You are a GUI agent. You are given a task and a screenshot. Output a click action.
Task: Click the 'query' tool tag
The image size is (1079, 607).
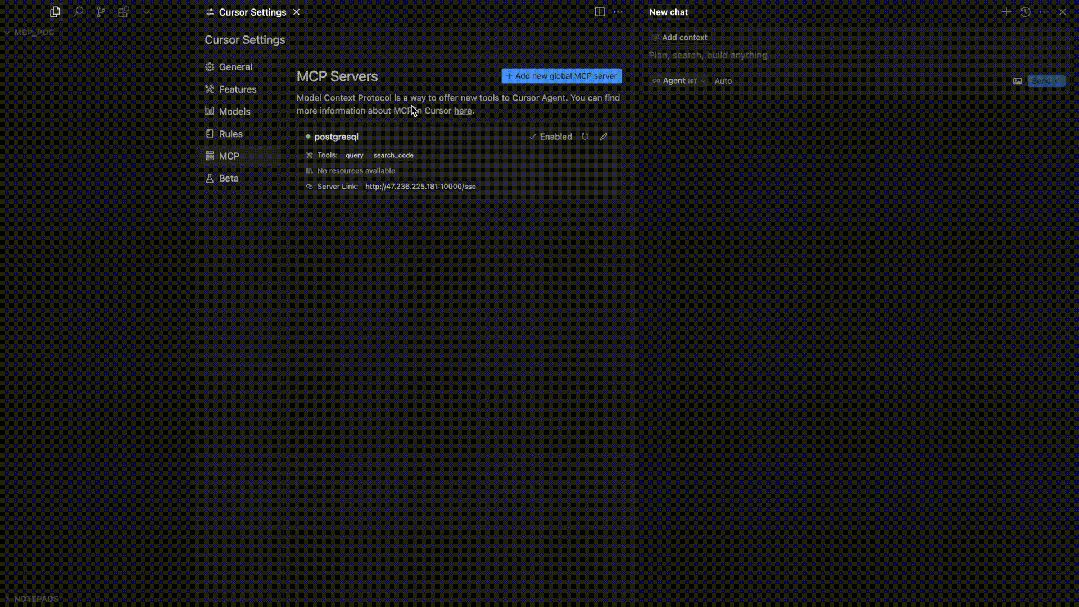[354, 156]
